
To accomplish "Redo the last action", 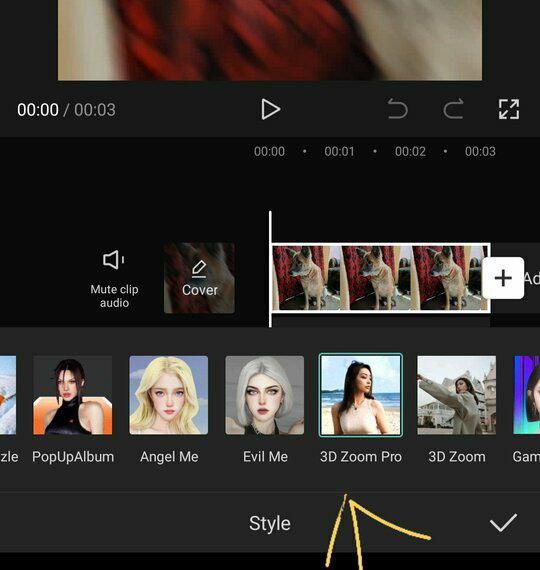I will point(453,109).
